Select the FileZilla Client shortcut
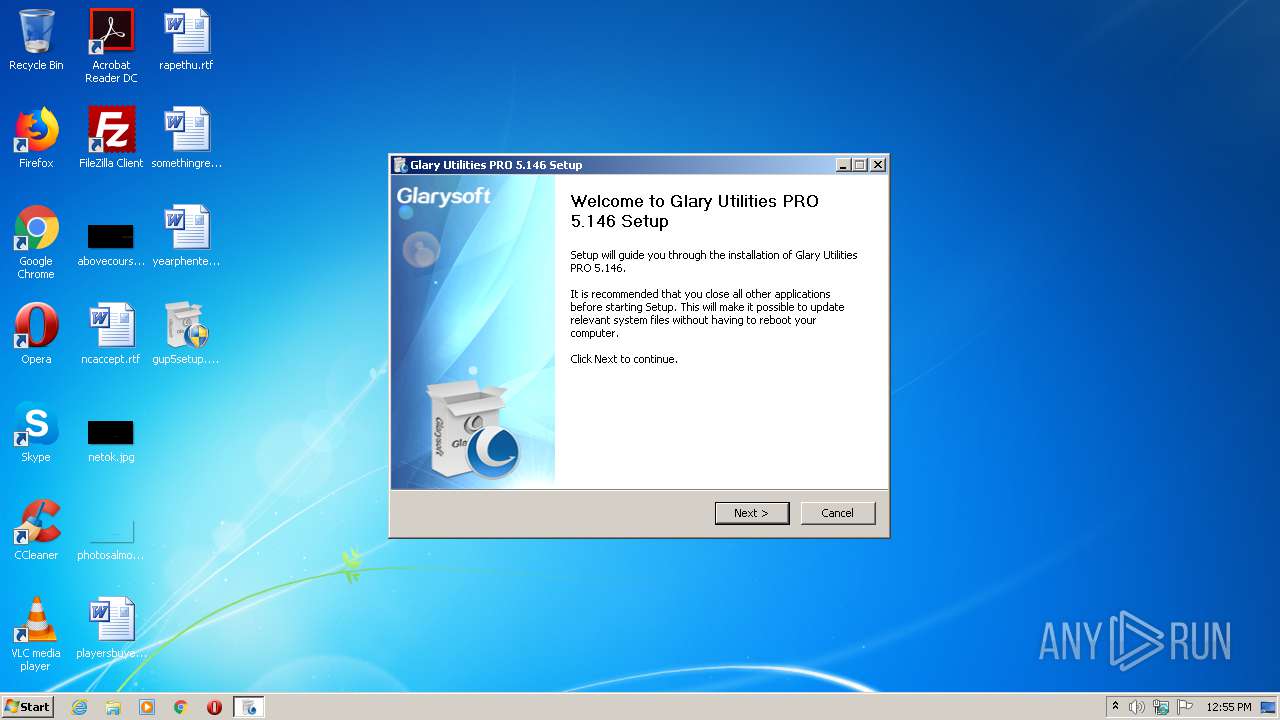 coord(111,138)
